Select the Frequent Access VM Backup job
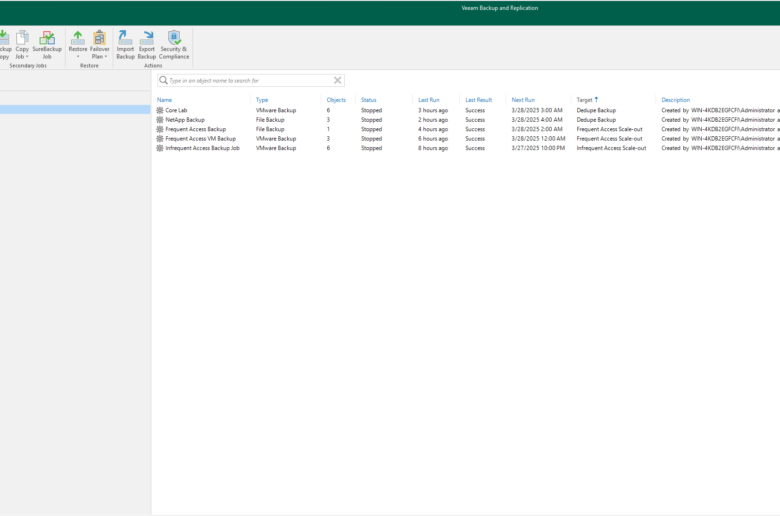This screenshot has height=516, width=780. tap(468, 139)
